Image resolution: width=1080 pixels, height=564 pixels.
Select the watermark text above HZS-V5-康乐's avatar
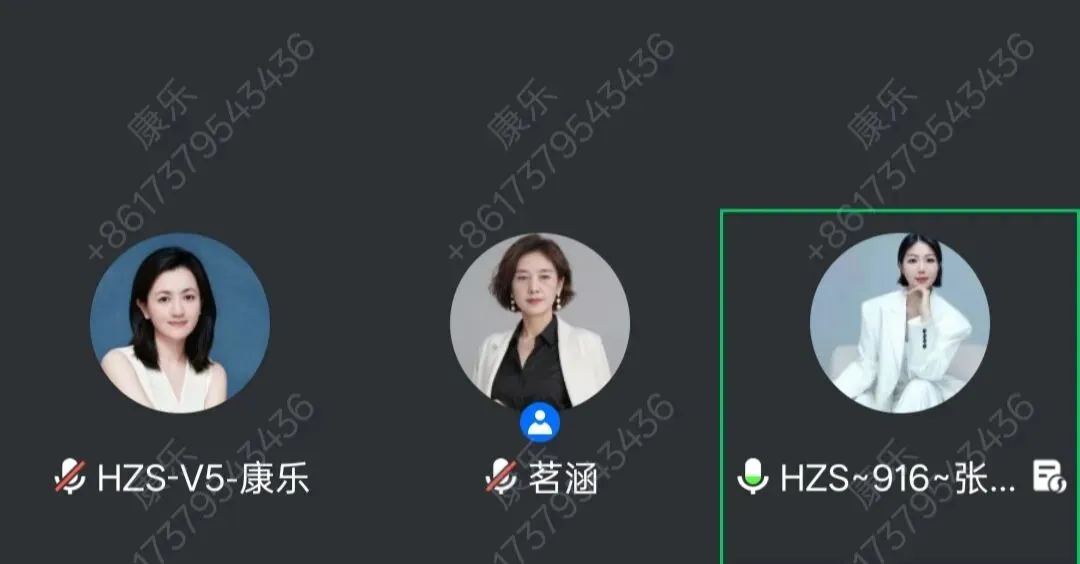coord(201,146)
